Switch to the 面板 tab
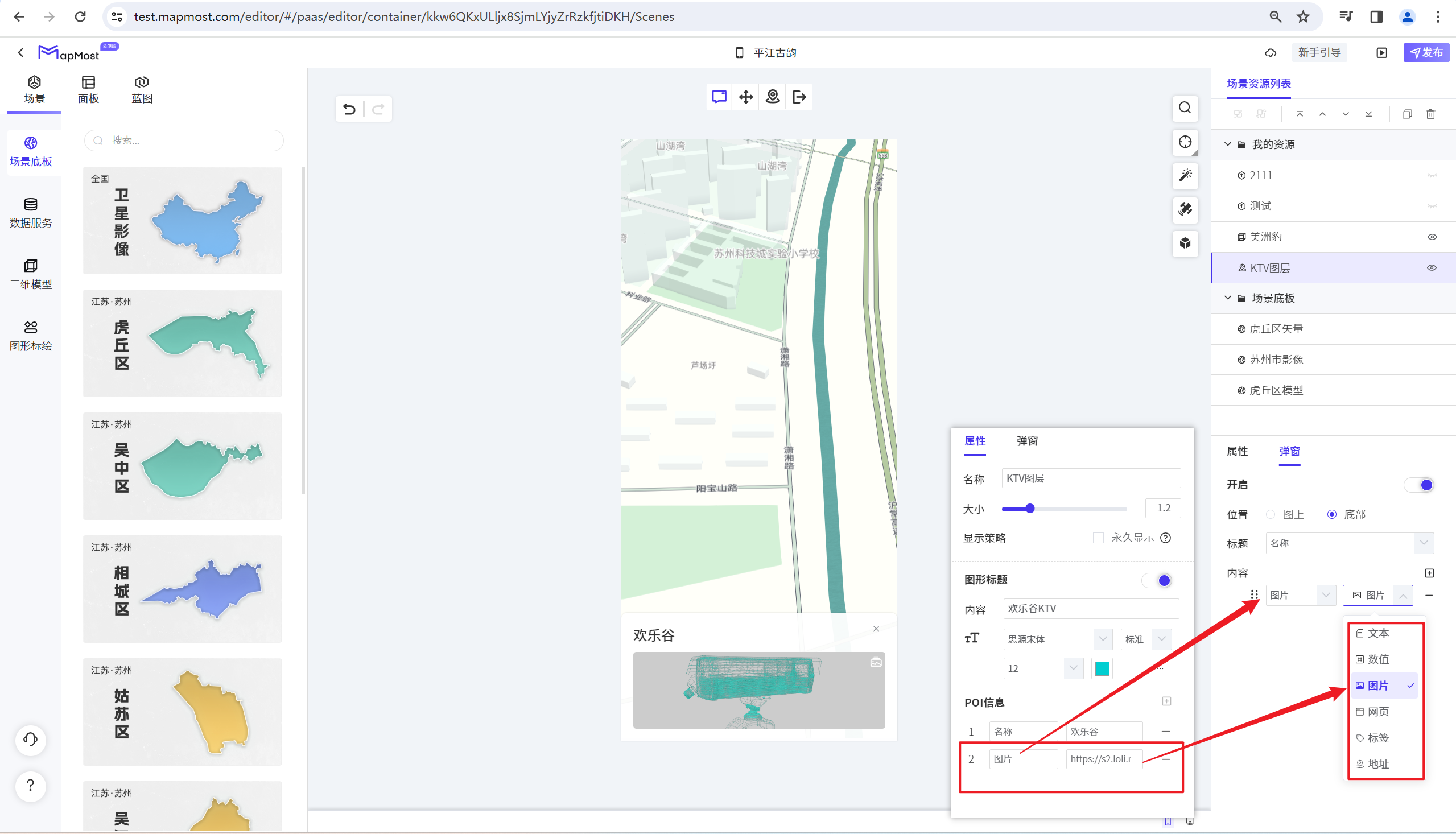This screenshot has width=1456, height=834. click(x=88, y=90)
